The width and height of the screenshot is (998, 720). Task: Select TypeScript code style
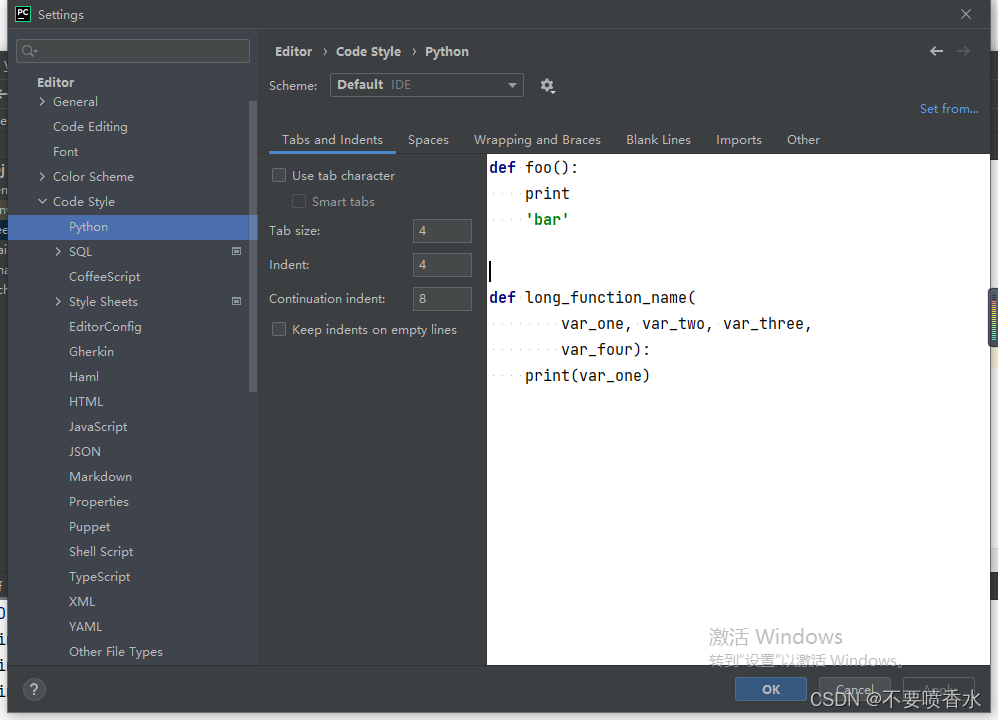pos(99,576)
